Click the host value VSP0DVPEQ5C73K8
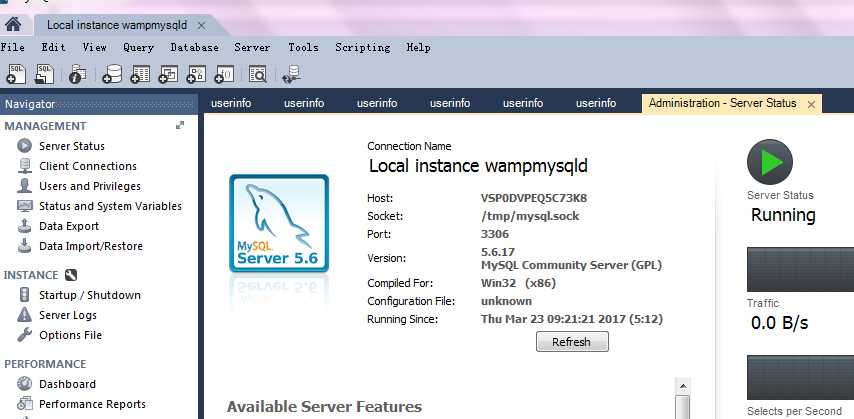 pyautogui.click(x=534, y=198)
